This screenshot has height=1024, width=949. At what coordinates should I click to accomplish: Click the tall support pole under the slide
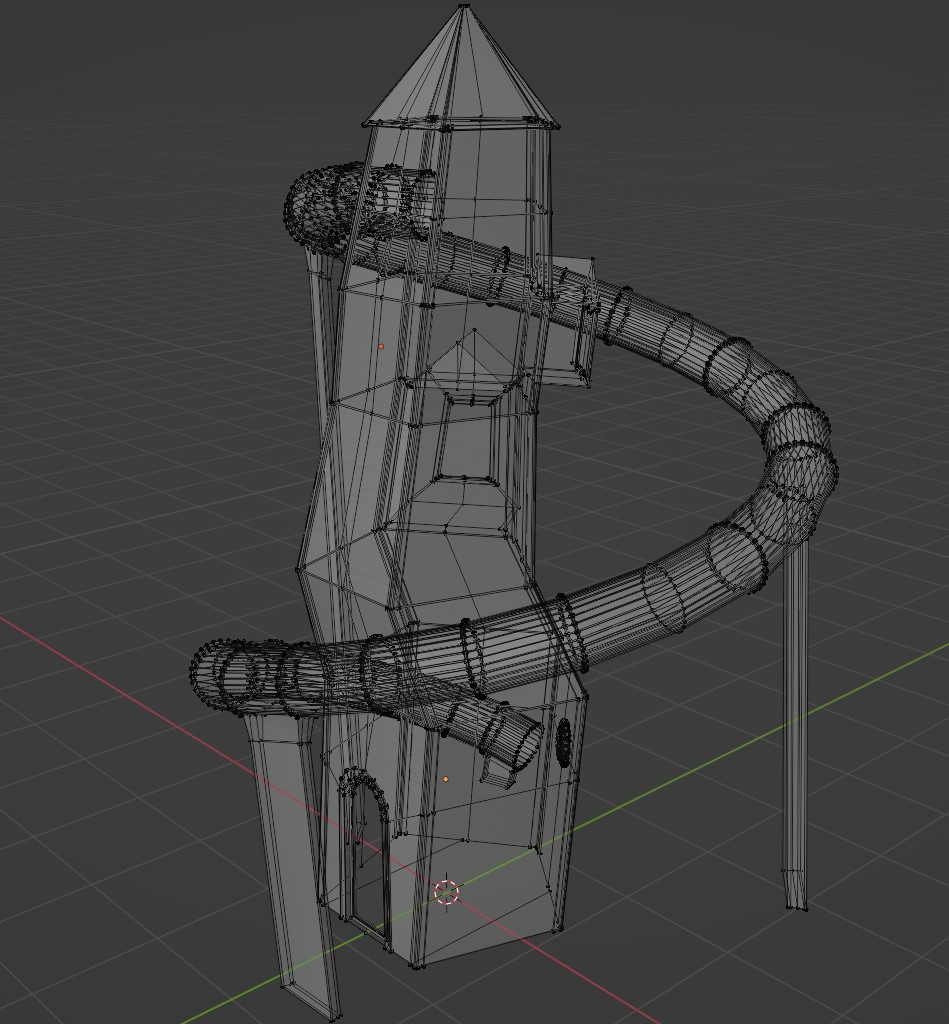796,725
